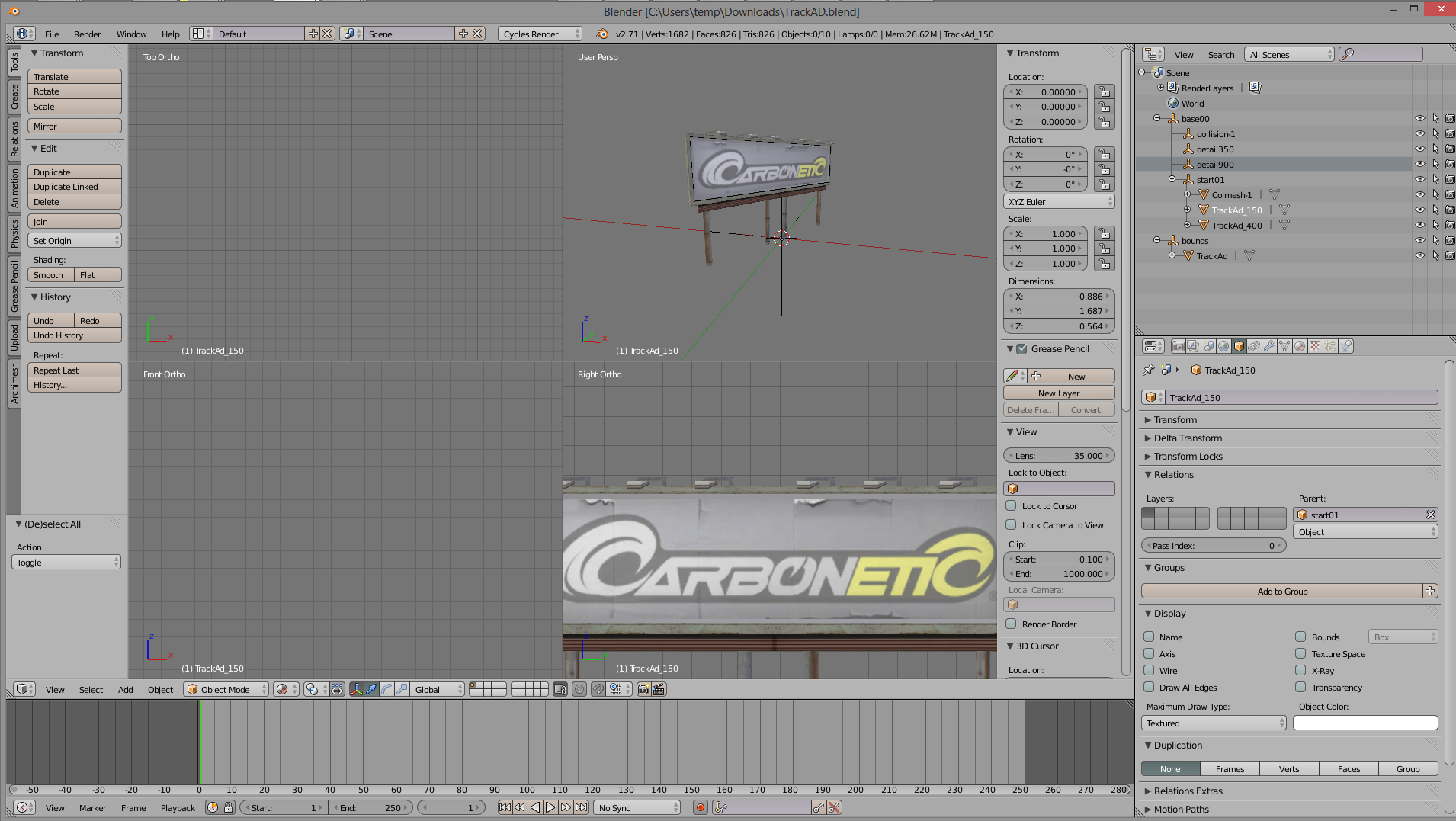The width and height of the screenshot is (1456, 821).
Task: Open the Material properties tab (sphere icon)
Action: [1300, 346]
